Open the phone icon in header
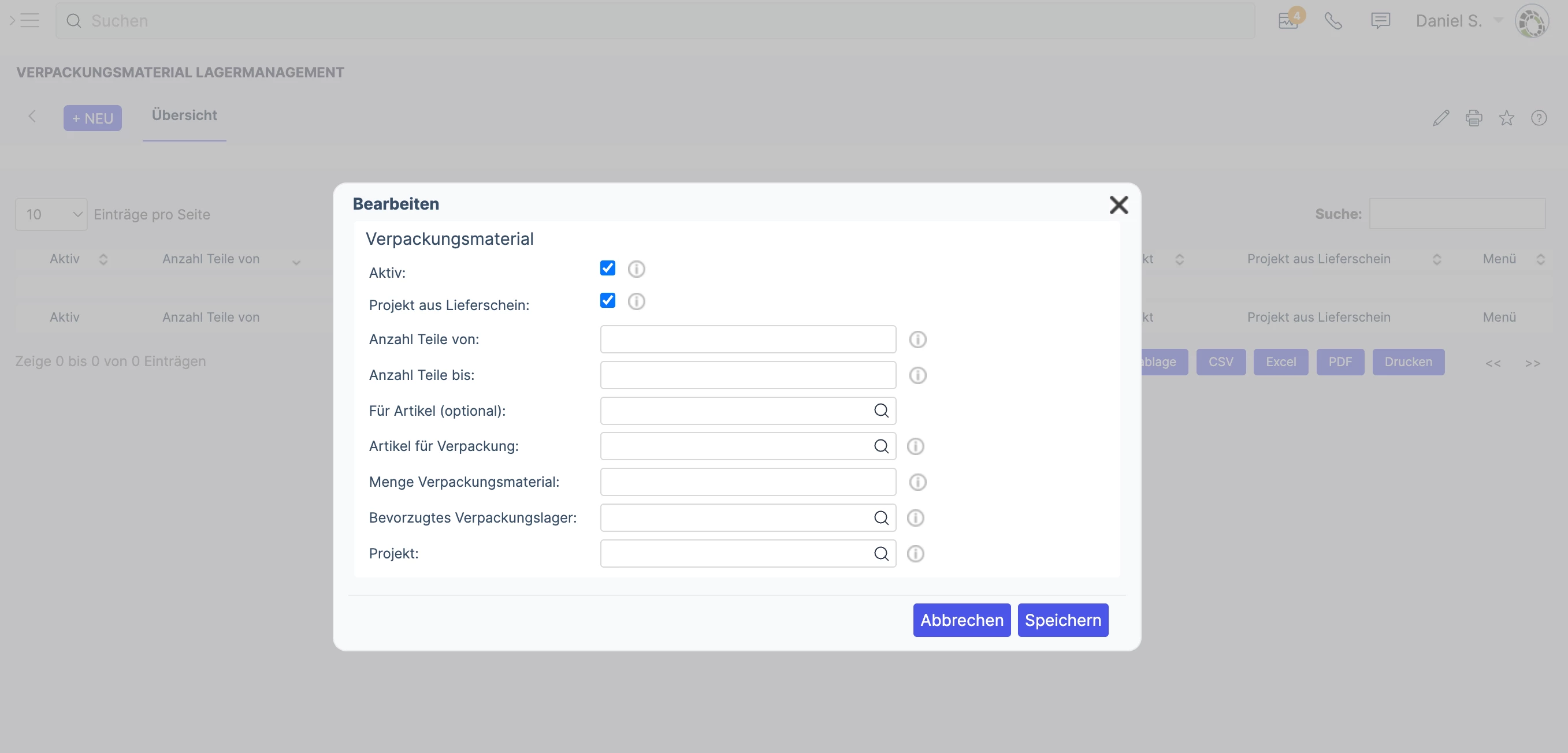The width and height of the screenshot is (1568, 753). point(1333,21)
